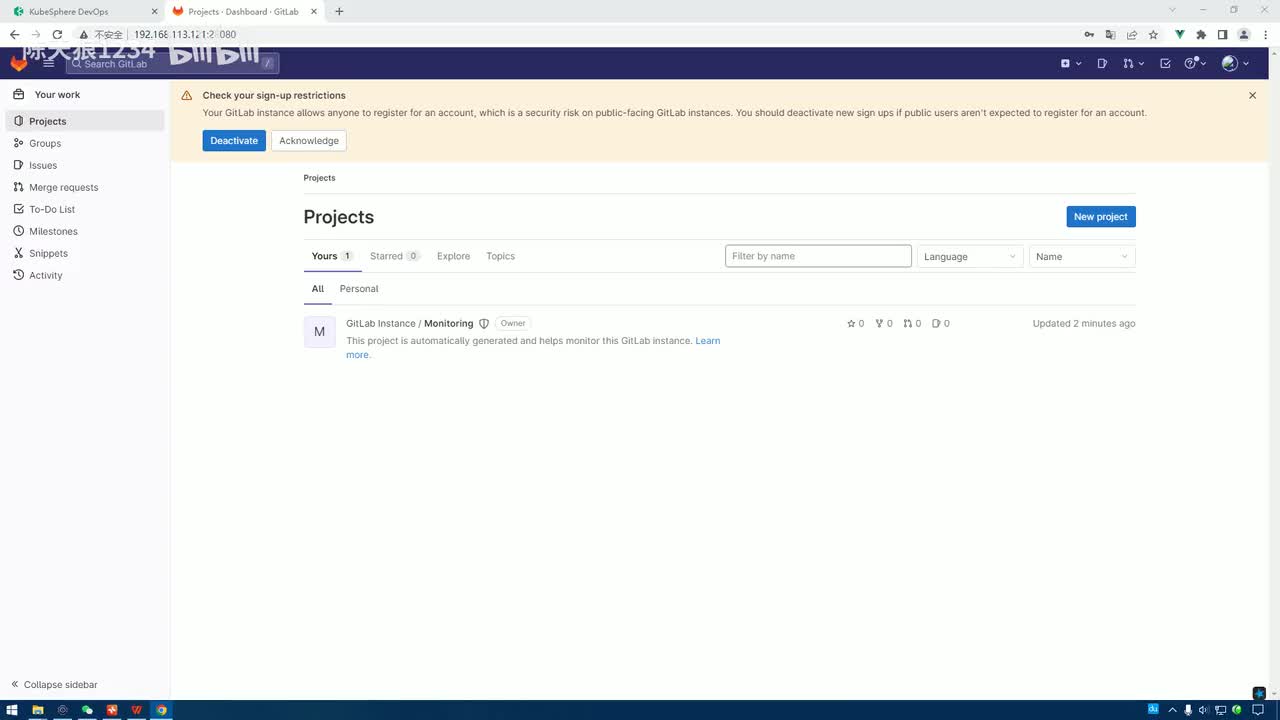This screenshot has height=720, width=1280.
Task: Open Issues in the sidebar
Action: (x=85, y=165)
